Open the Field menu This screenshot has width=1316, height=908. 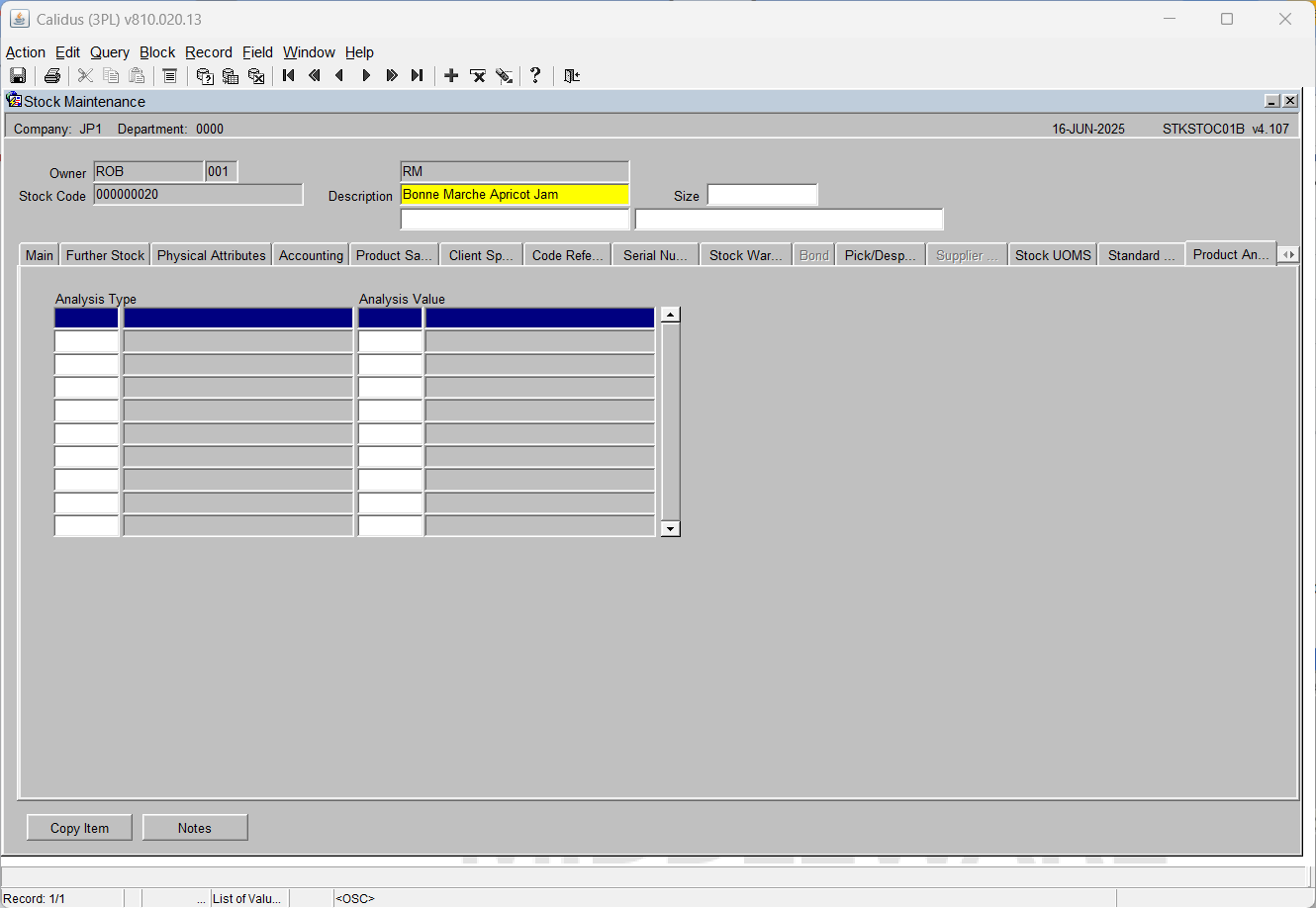(x=257, y=52)
